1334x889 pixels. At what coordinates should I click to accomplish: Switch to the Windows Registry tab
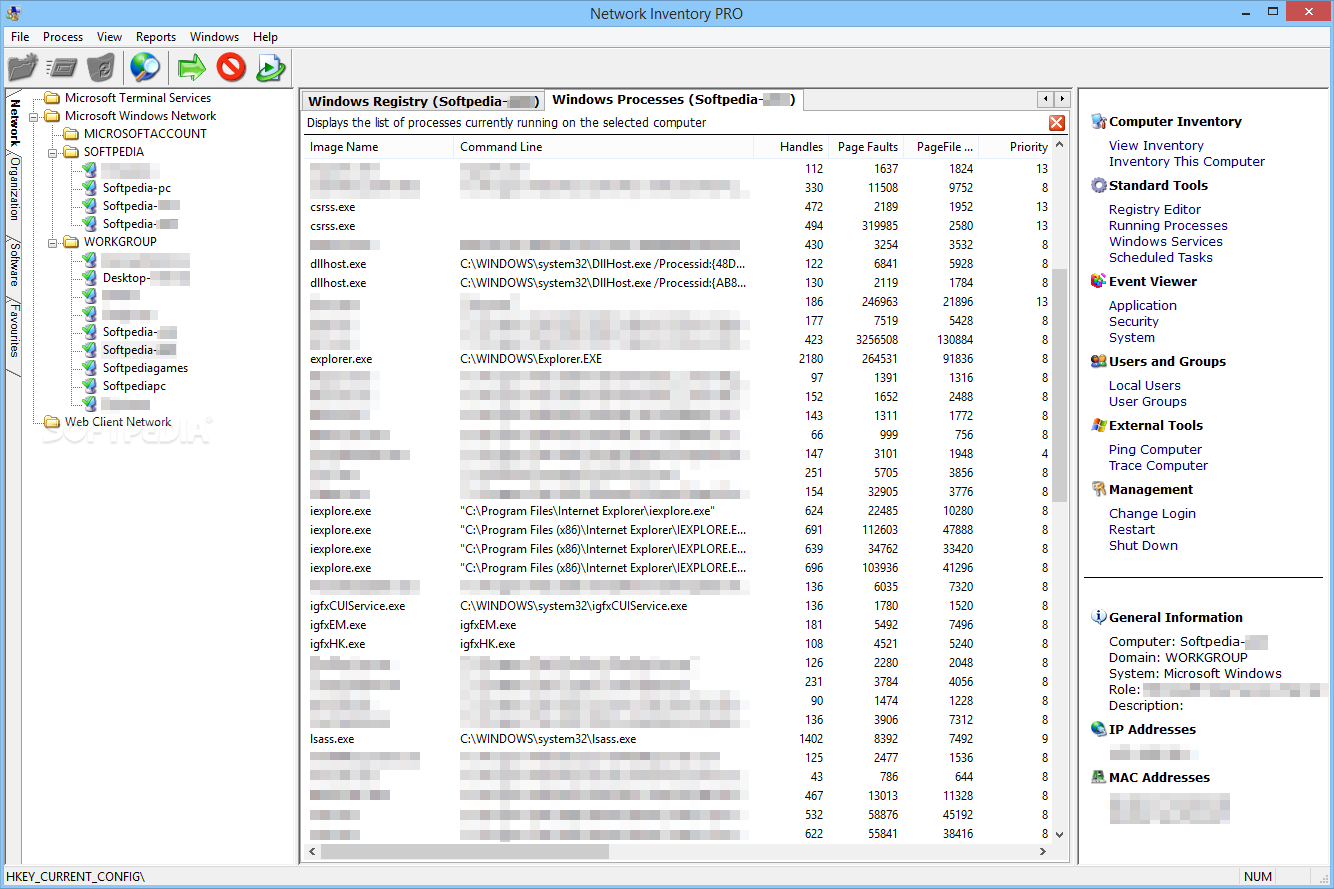[423, 101]
